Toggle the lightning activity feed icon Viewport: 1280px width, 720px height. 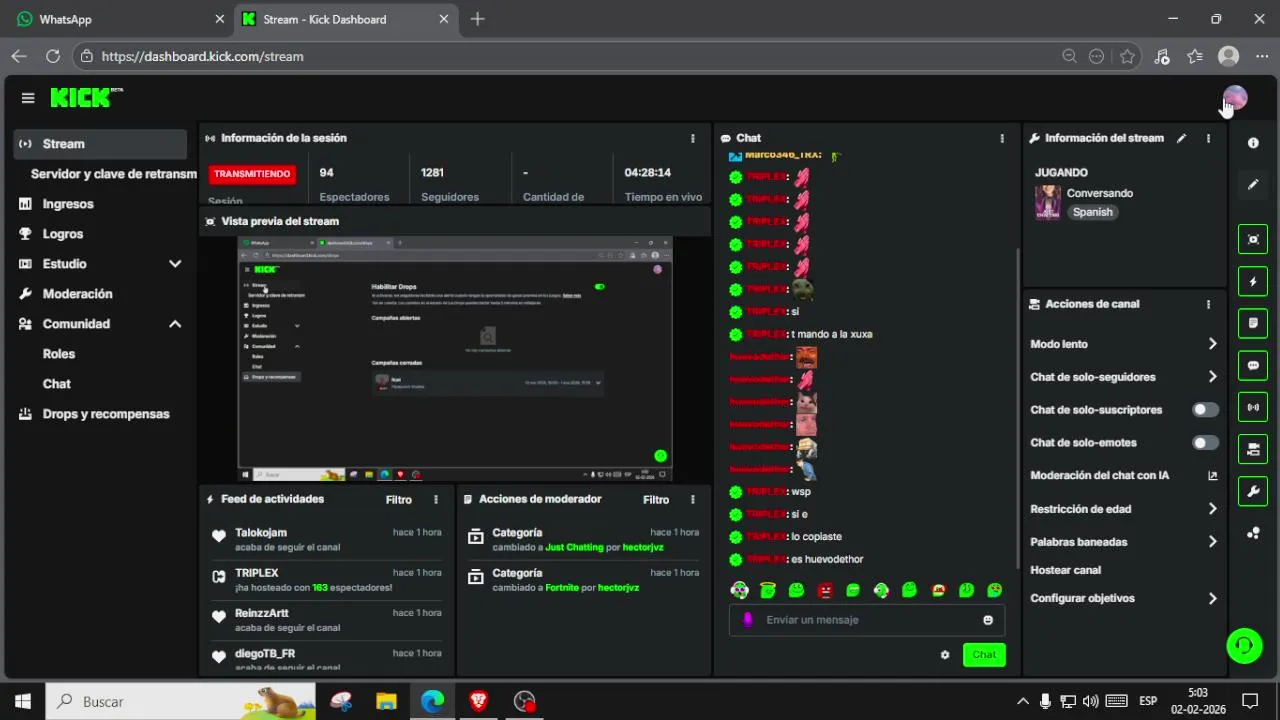coord(1253,282)
